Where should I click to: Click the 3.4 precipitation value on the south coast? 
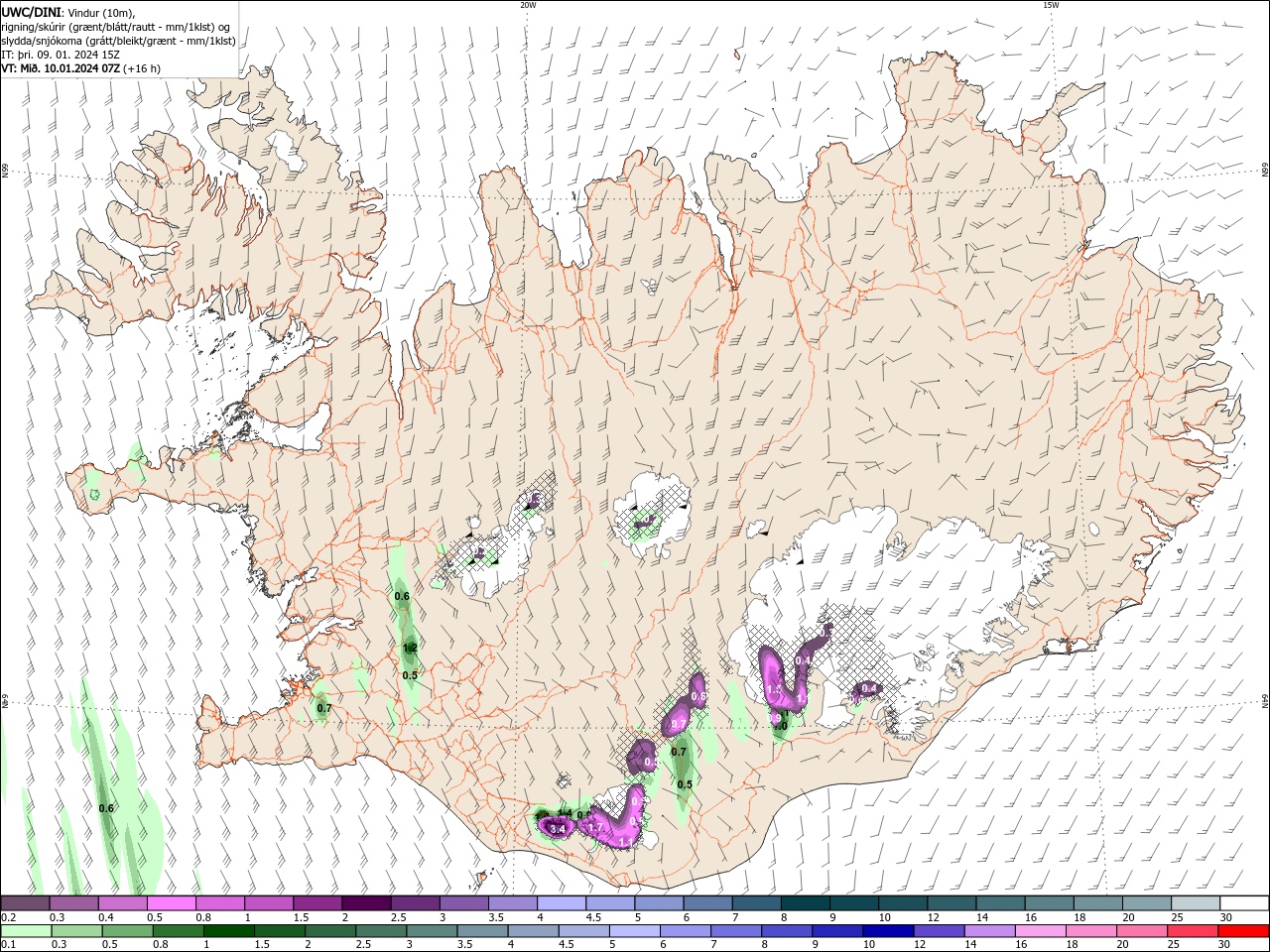point(557,829)
